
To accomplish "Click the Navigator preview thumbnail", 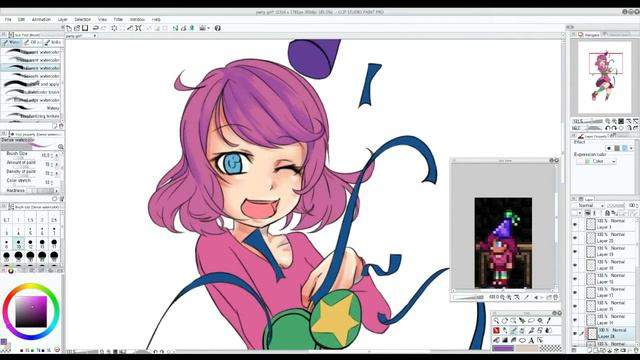I will click(x=604, y=76).
